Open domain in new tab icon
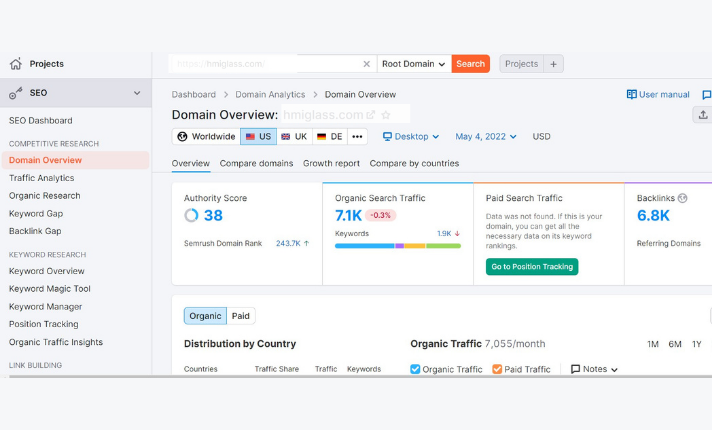 [371, 115]
